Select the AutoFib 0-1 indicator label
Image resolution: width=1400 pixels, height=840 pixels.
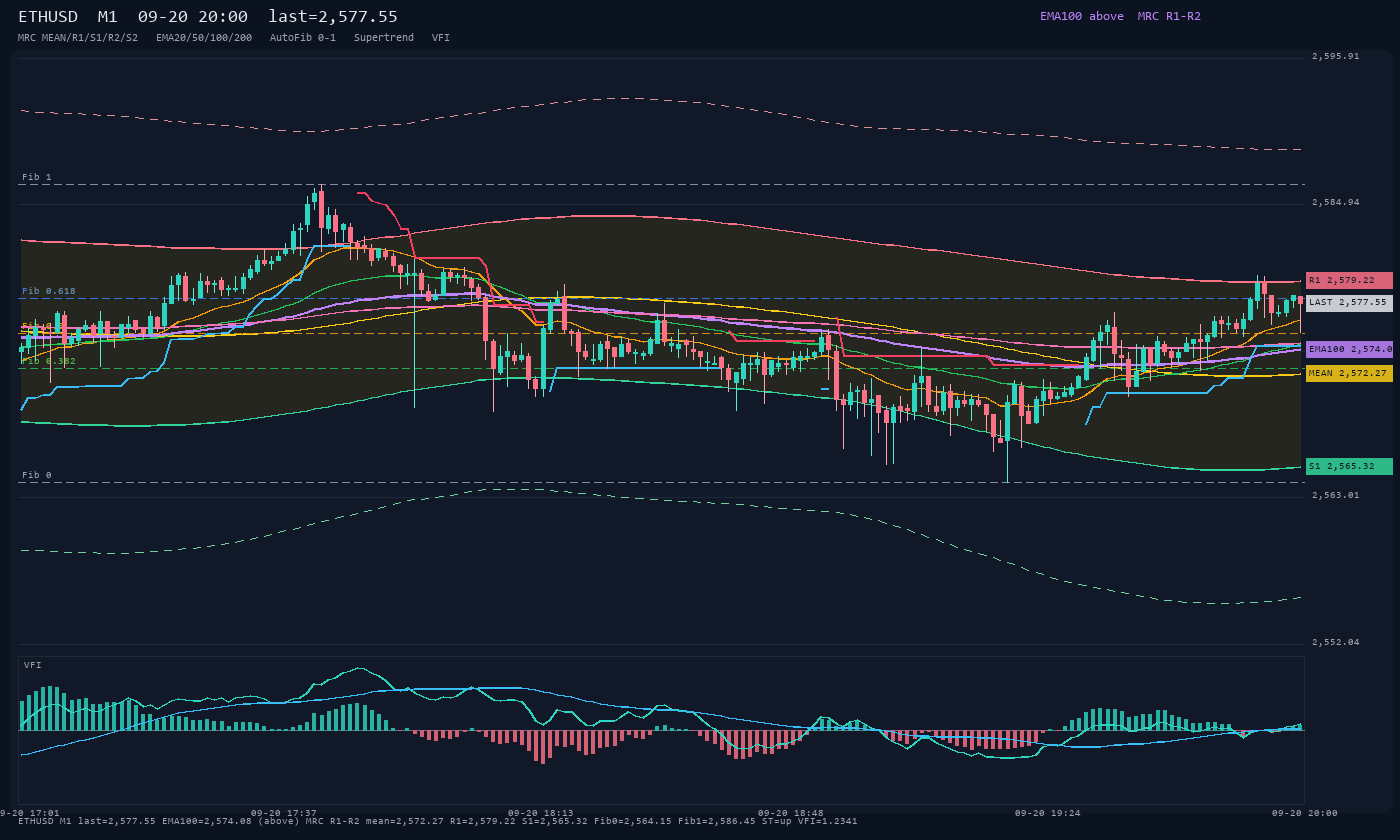coord(303,37)
